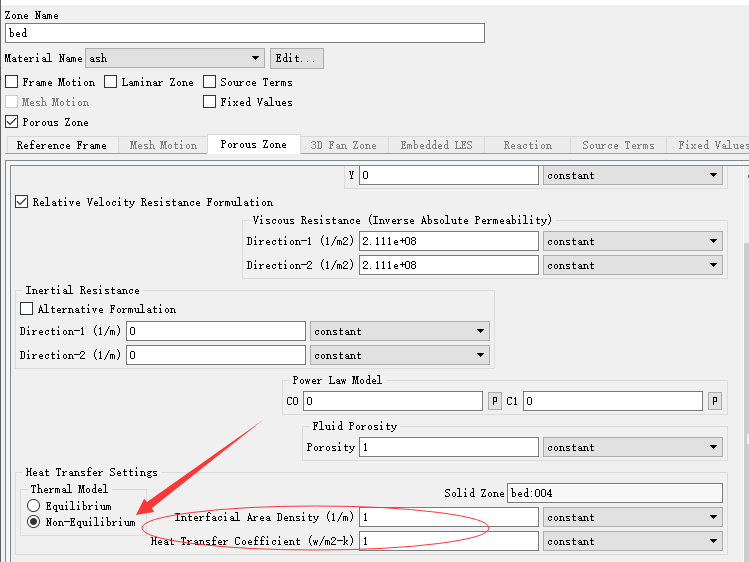The height and width of the screenshot is (562, 749).
Task: Enable the Frame Motion checkbox
Action: [12, 82]
